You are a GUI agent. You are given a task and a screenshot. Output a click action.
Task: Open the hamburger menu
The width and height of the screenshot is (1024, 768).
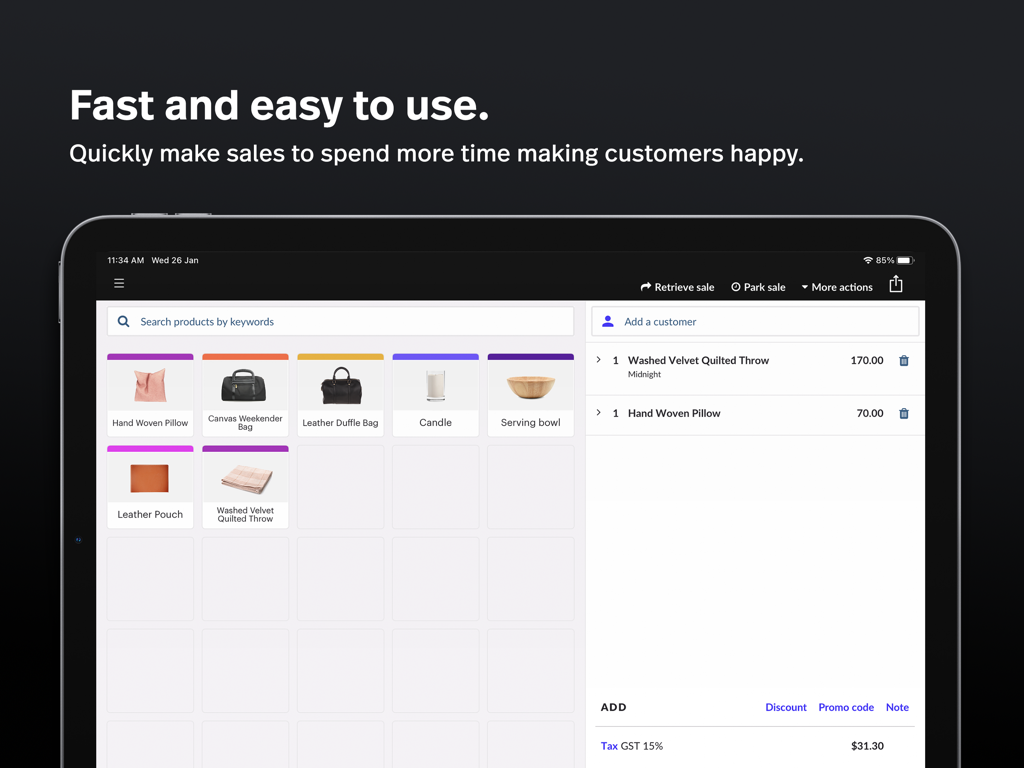119,284
